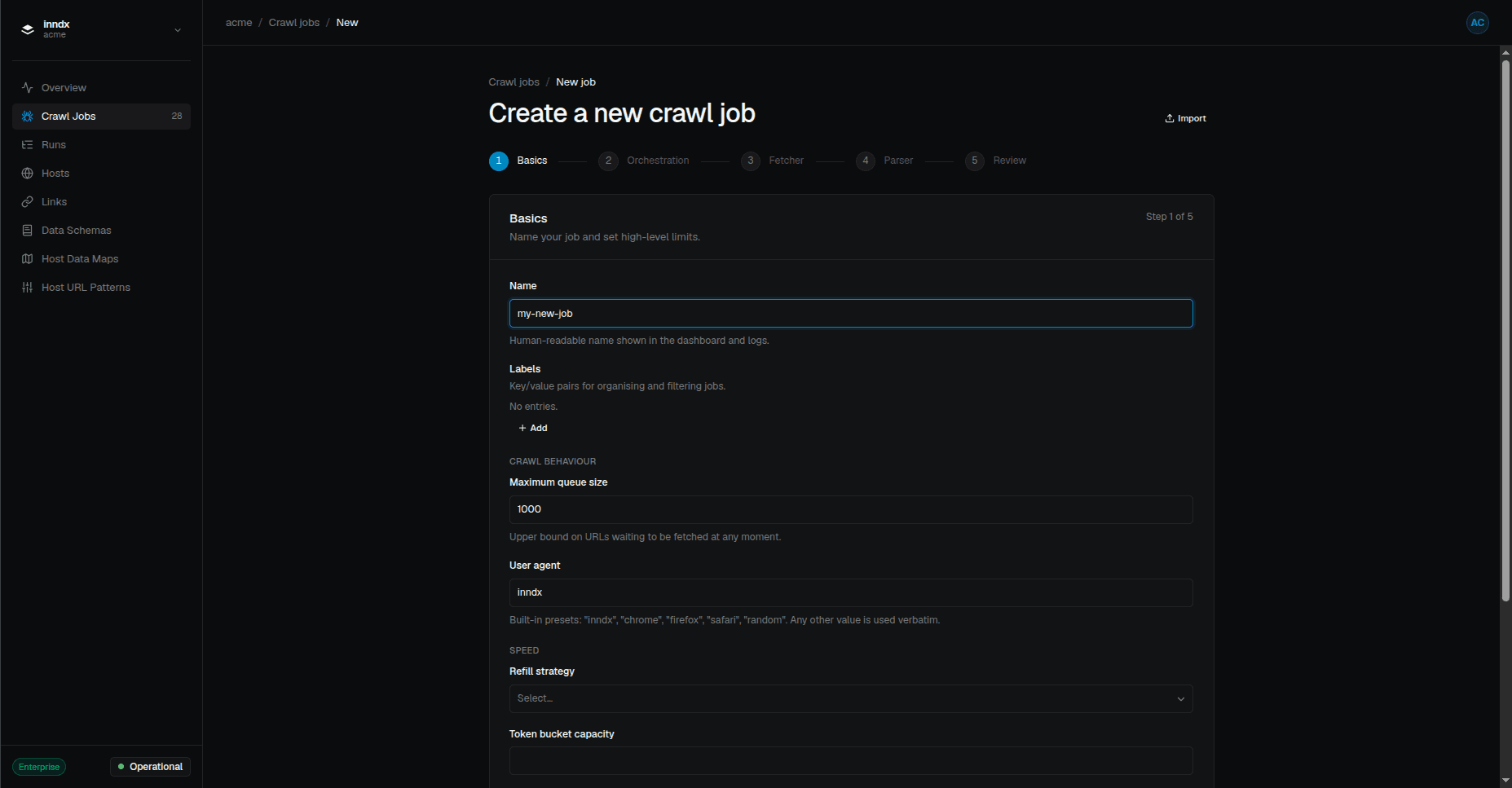Screen dimensions: 1512x788
Task: Jump to the Parser step
Action: [x=884, y=161]
